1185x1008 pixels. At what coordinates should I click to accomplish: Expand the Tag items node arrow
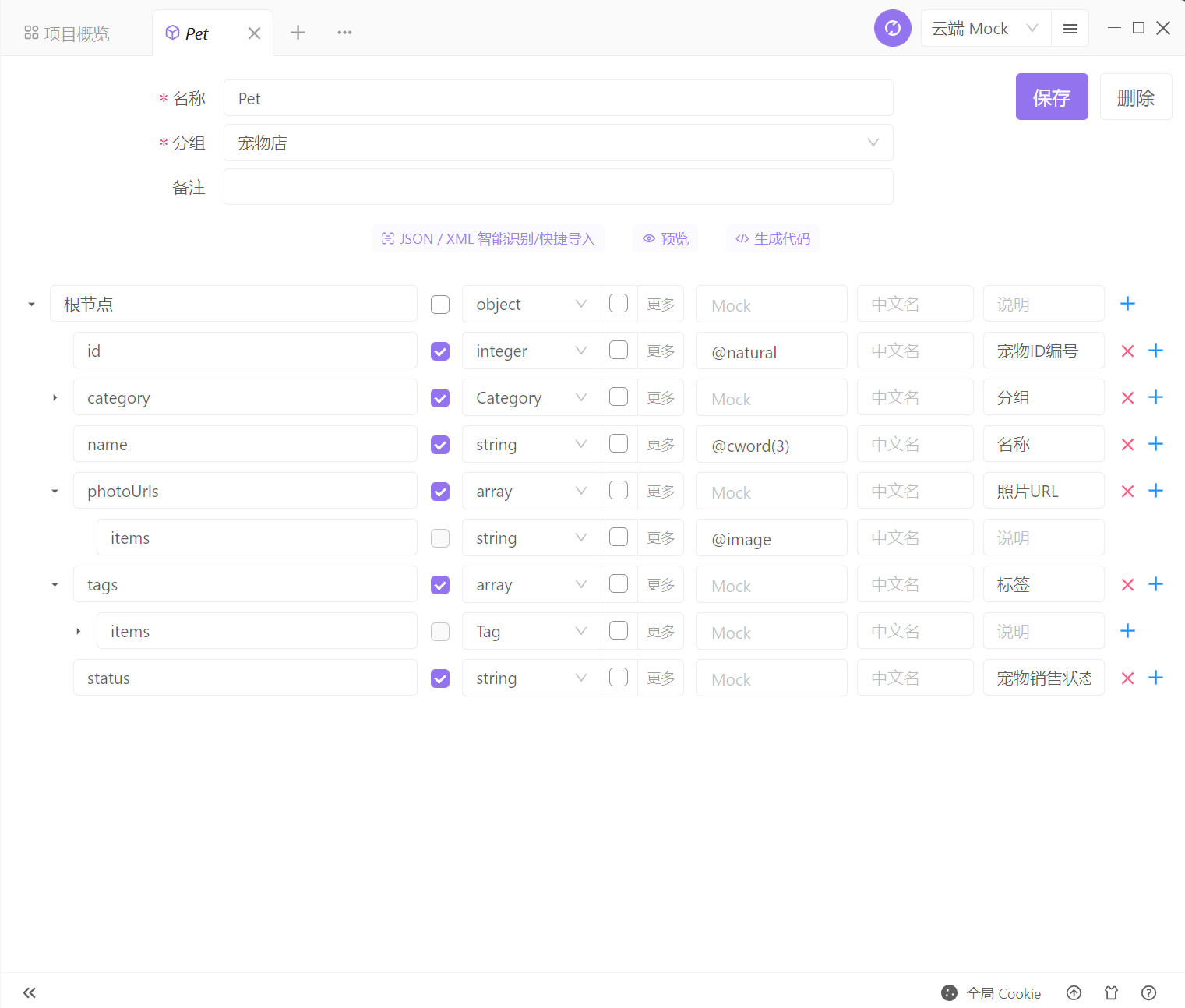78,631
